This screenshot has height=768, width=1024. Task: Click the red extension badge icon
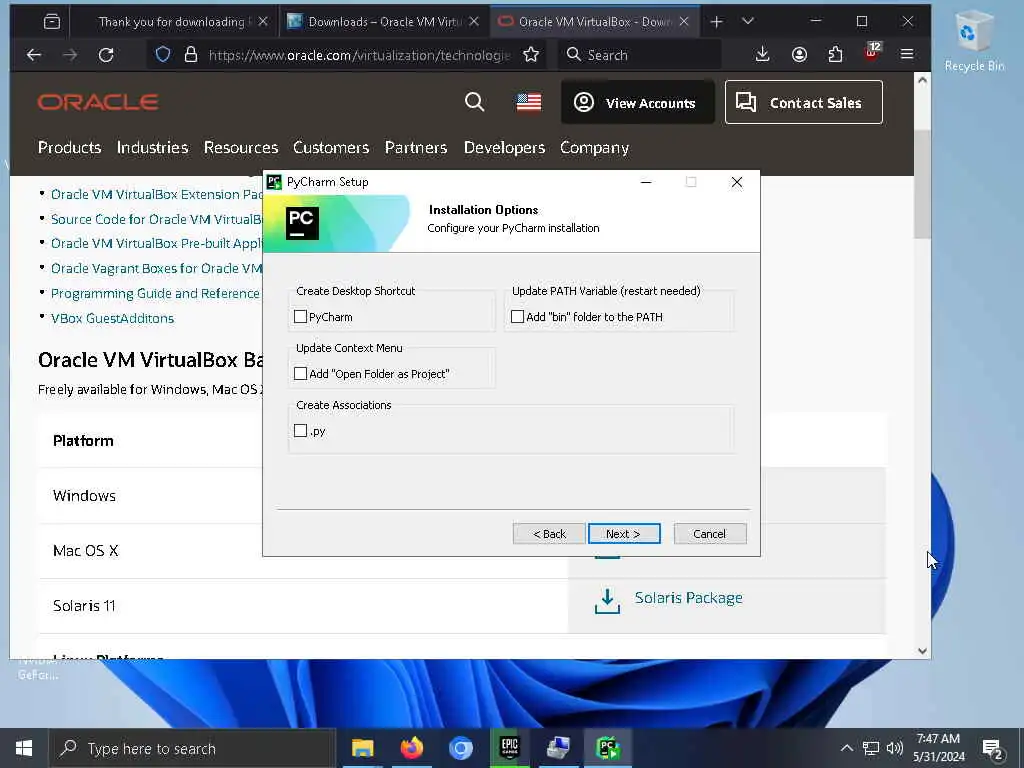[872, 52]
